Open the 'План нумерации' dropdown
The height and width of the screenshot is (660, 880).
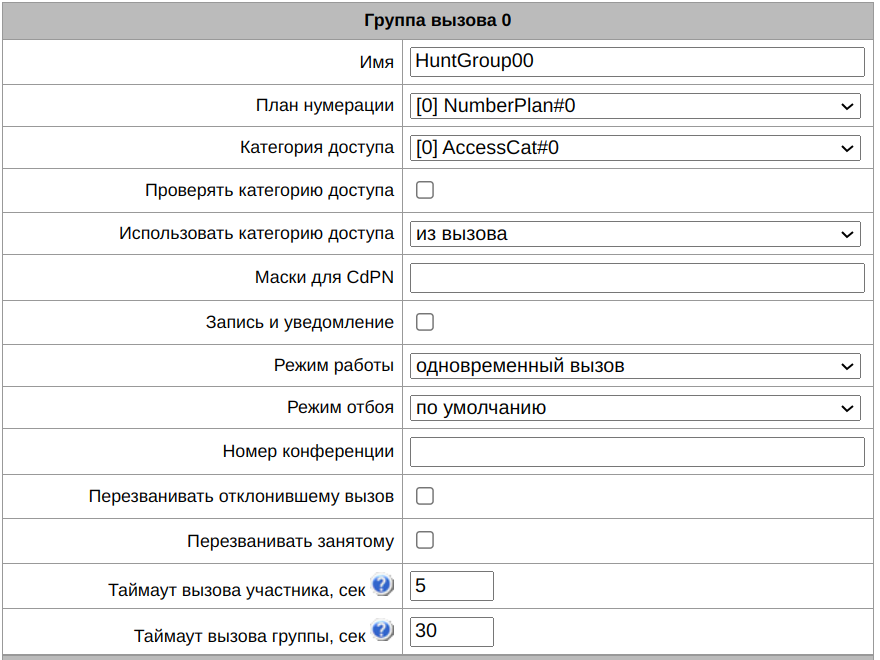tap(635, 105)
